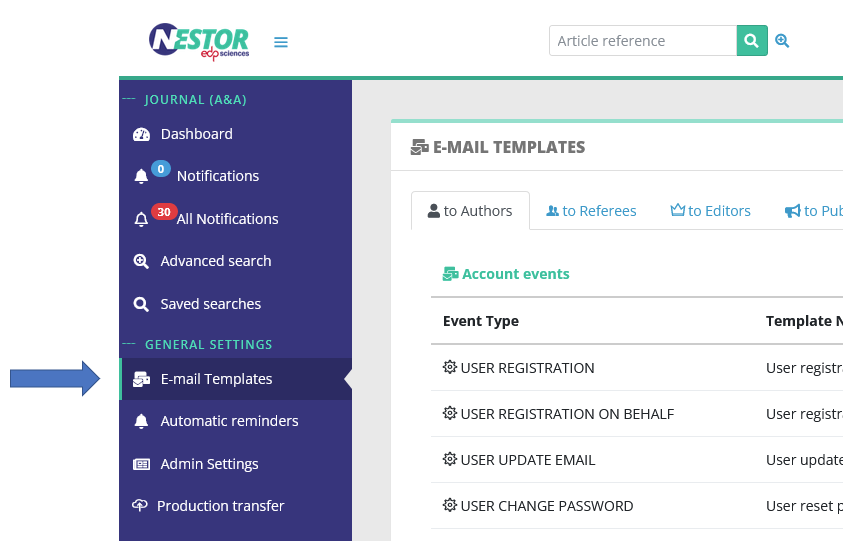Click the Dashboard gauge icon
This screenshot has height=541, width=843.
coord(141,134)
